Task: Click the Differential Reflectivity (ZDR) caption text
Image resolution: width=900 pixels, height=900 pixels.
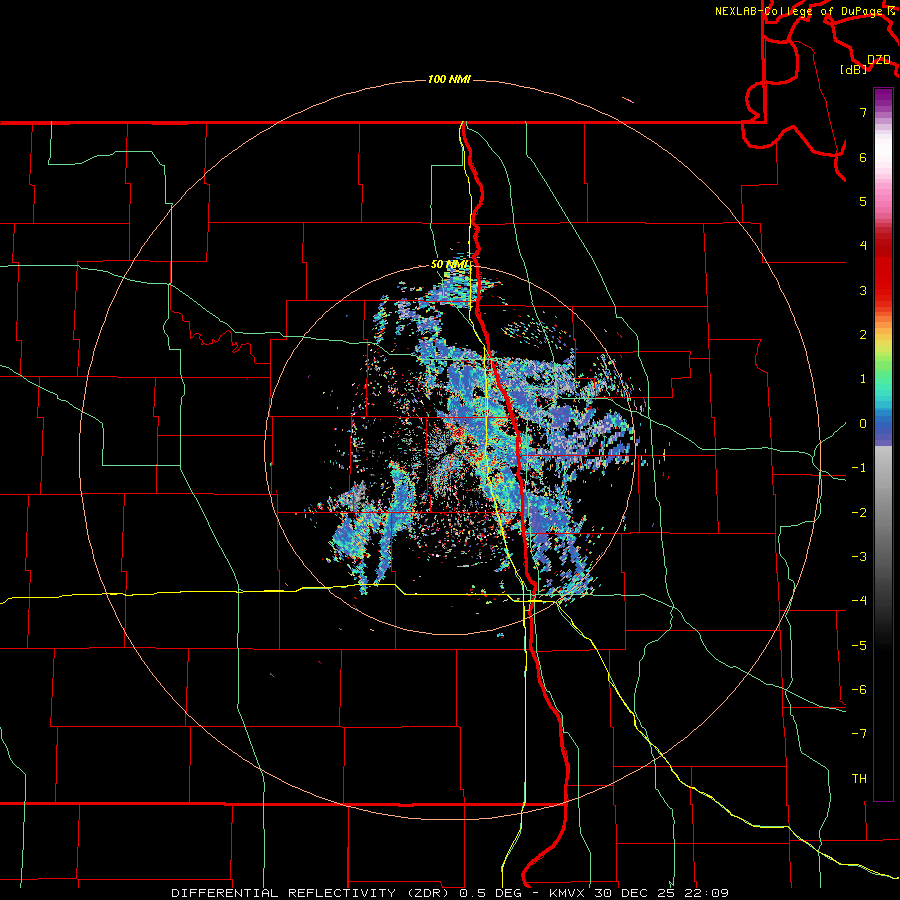Action: point(313,893)
